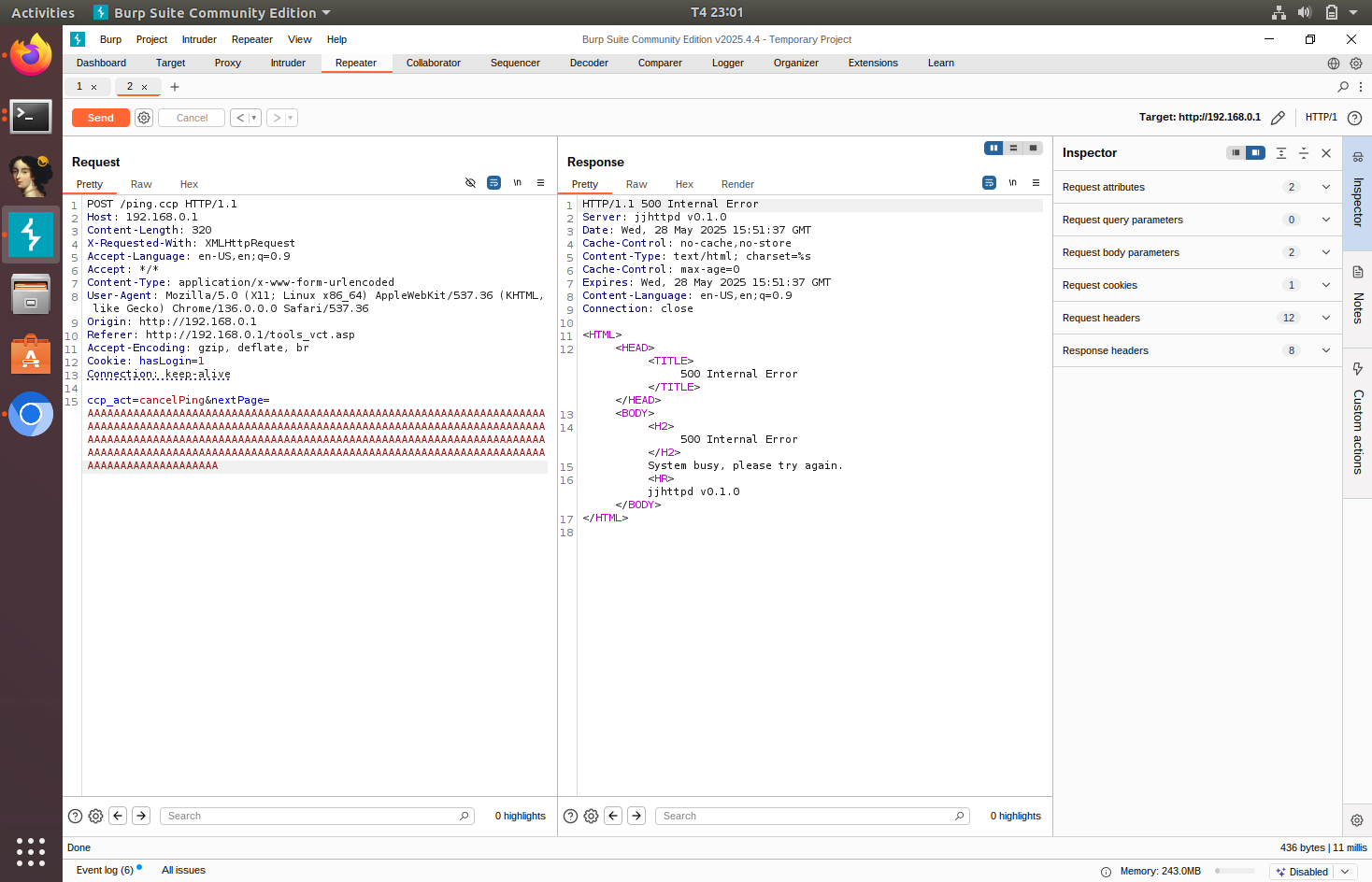
Task: Toggle word wrap in the response viewer
Action: pos(989,183)
